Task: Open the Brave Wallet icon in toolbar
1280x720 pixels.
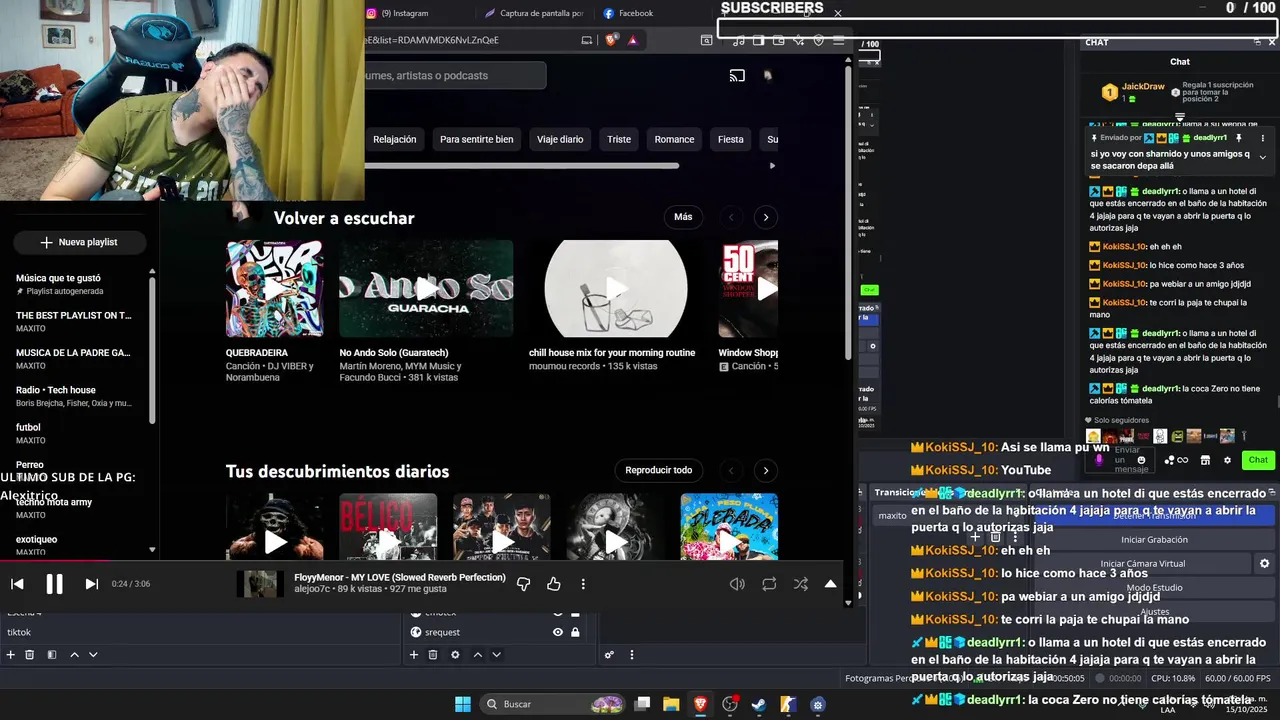Action: (x=778, y=40)
